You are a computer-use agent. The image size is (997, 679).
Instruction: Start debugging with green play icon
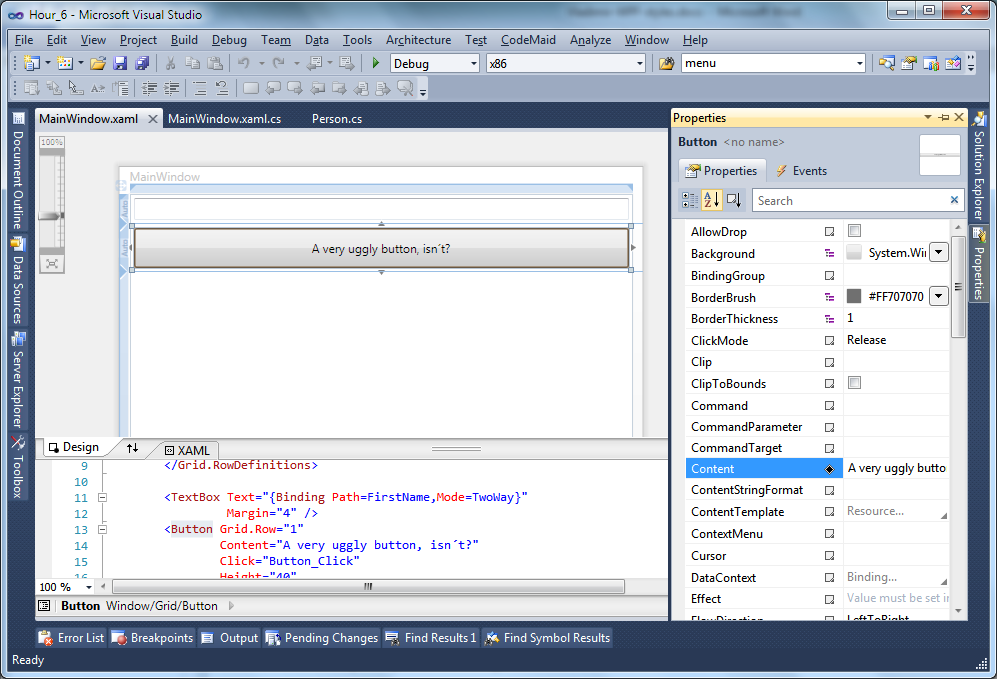tap(376, 63)
